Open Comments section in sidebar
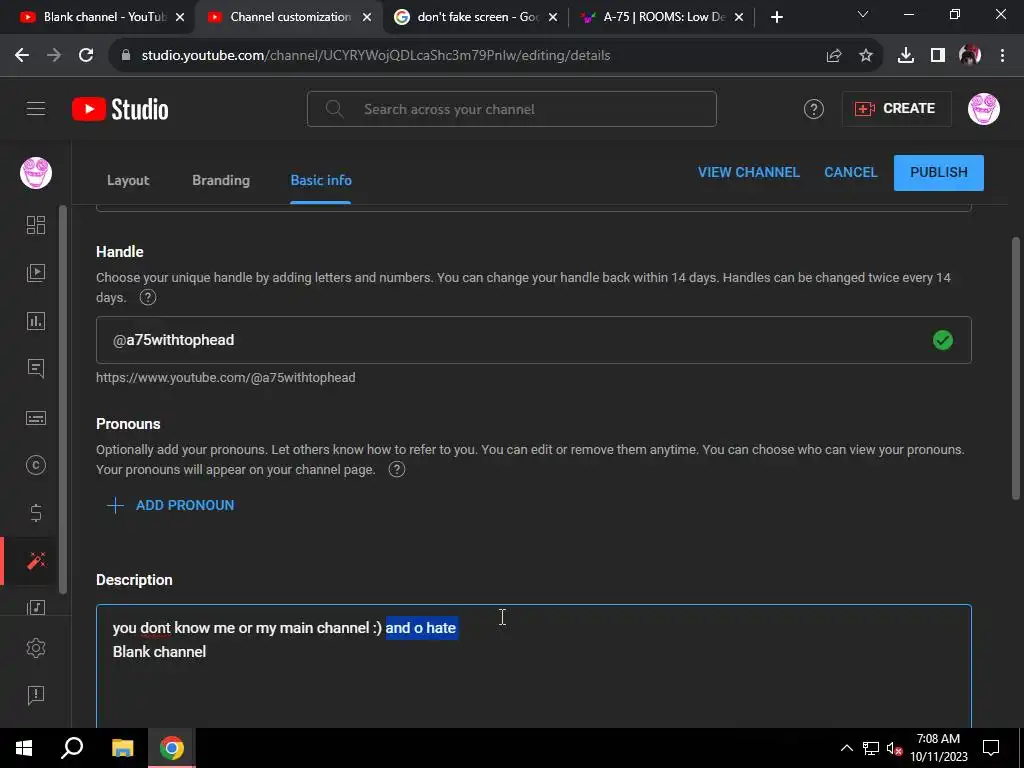The image size is (1024, 768). tap(36, 368)
